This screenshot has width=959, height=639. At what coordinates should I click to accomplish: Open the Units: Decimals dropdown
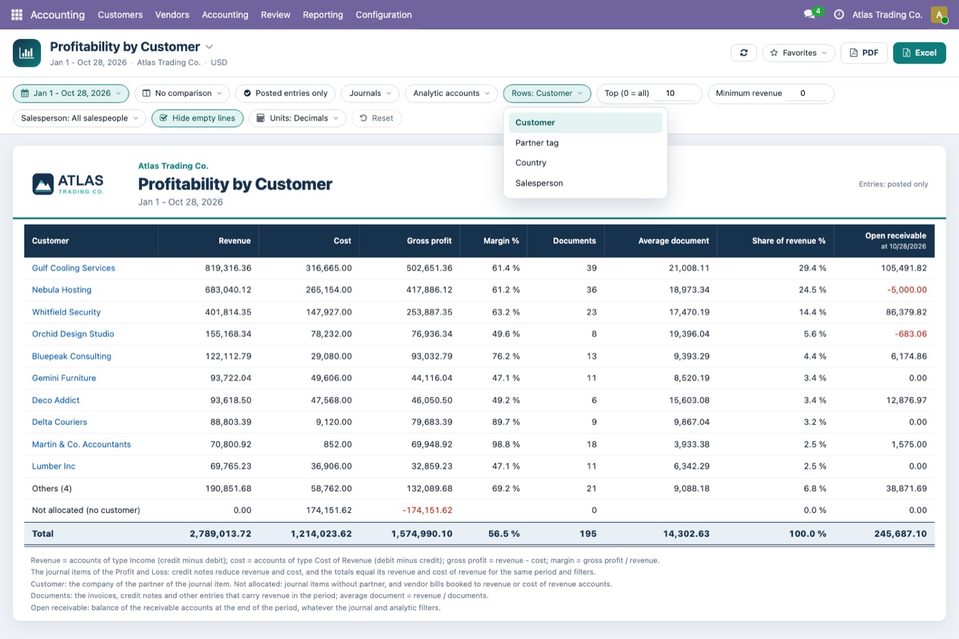tap(297, 118)
